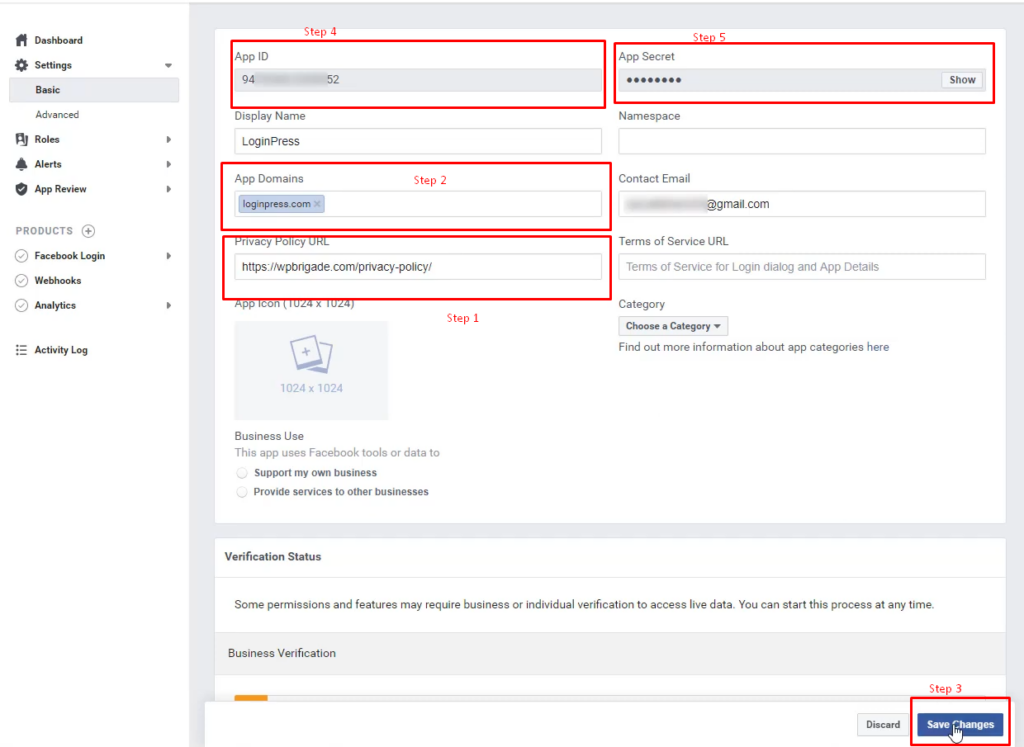Screen dimensions: 1024x747
Task: Open Dashboard in the sidebar
Action: 58,40
